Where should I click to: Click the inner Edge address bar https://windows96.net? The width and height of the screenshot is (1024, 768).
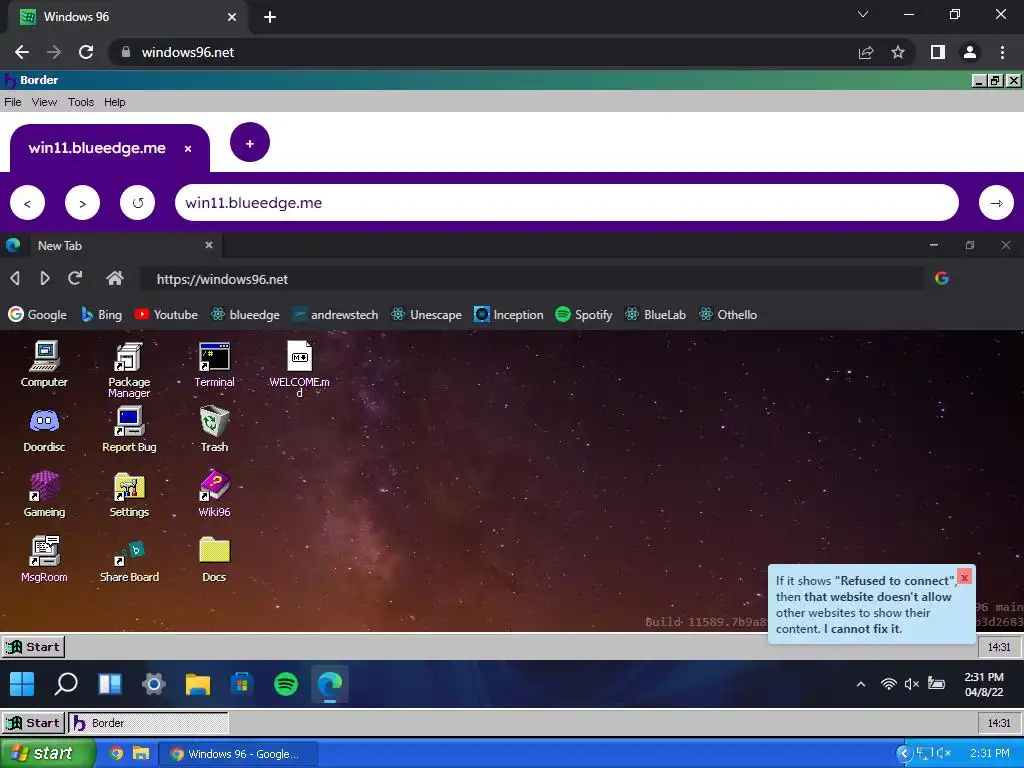click(x=532, y=279)
